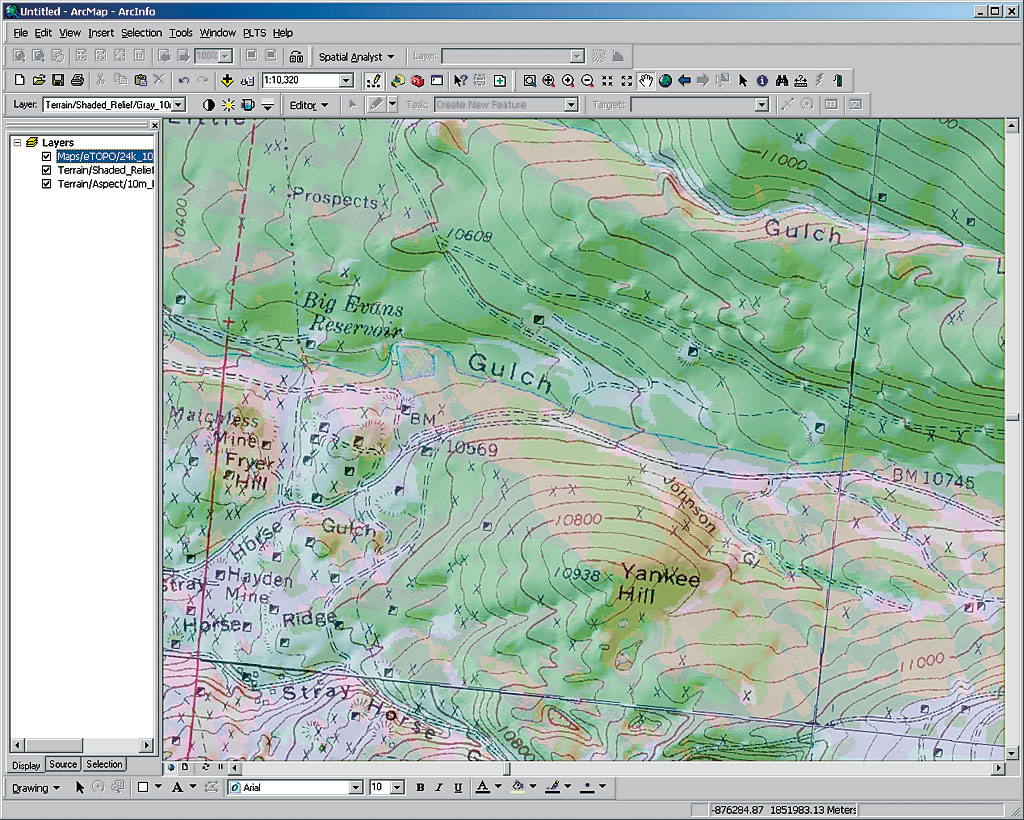This screenshot has height=820, width=1024.
Task: Uncheck the Maps/eTOPO layer checkbox
Action: pos(46,157)
